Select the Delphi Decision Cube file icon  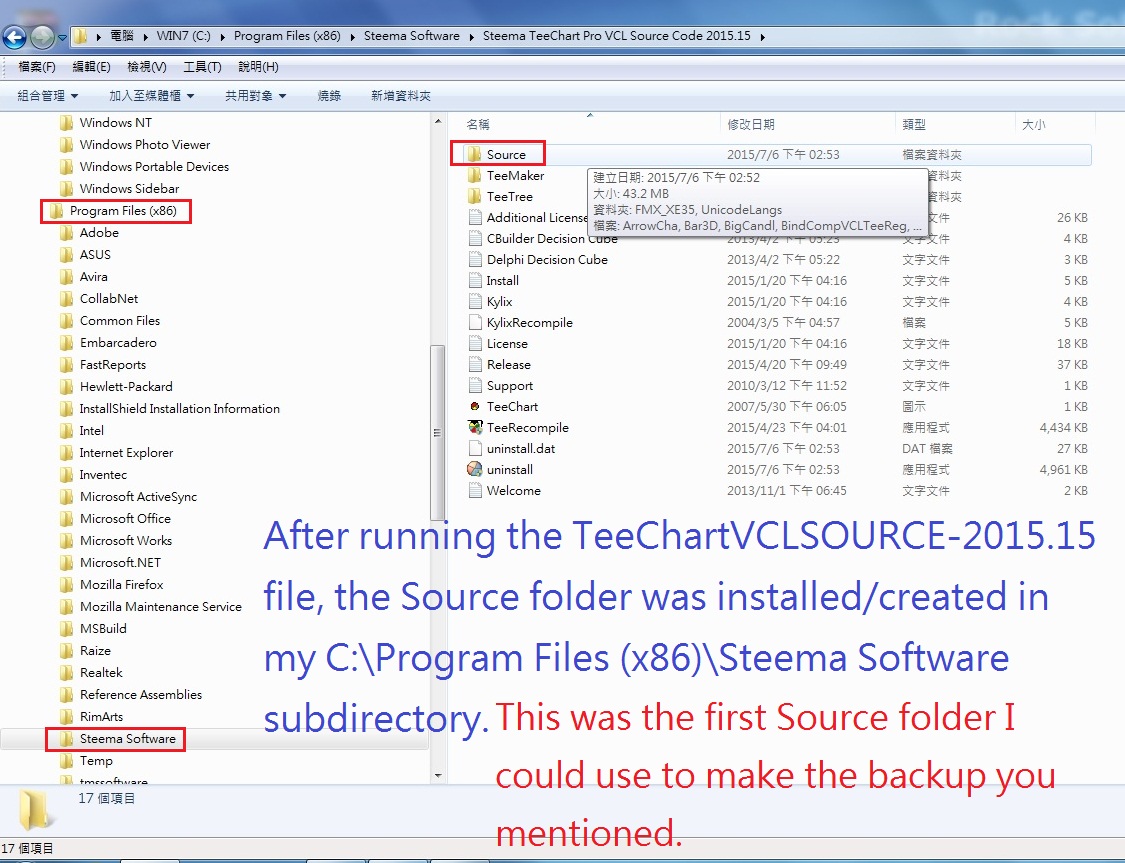click(474, 260)
